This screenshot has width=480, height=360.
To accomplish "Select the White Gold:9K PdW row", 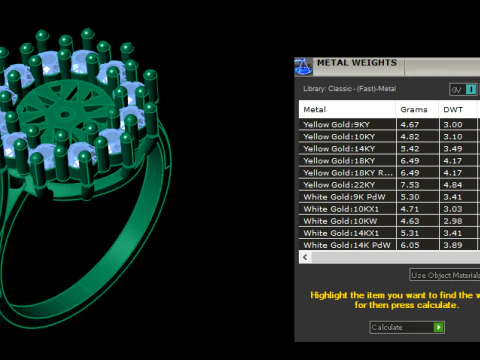I will pyautogui.click(x=389, y=197).
